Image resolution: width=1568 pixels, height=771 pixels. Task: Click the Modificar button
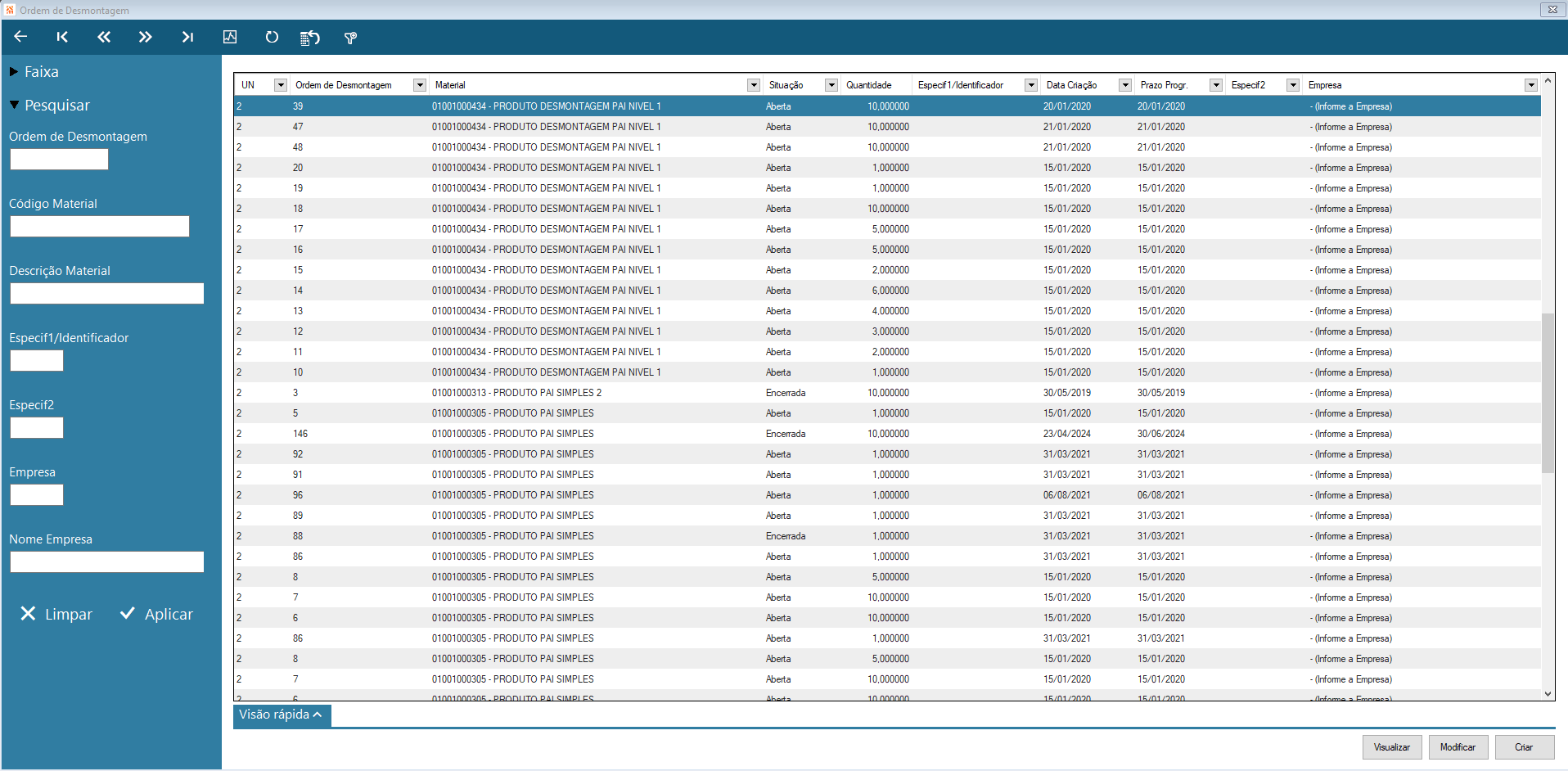click(x=1458, y=747)
